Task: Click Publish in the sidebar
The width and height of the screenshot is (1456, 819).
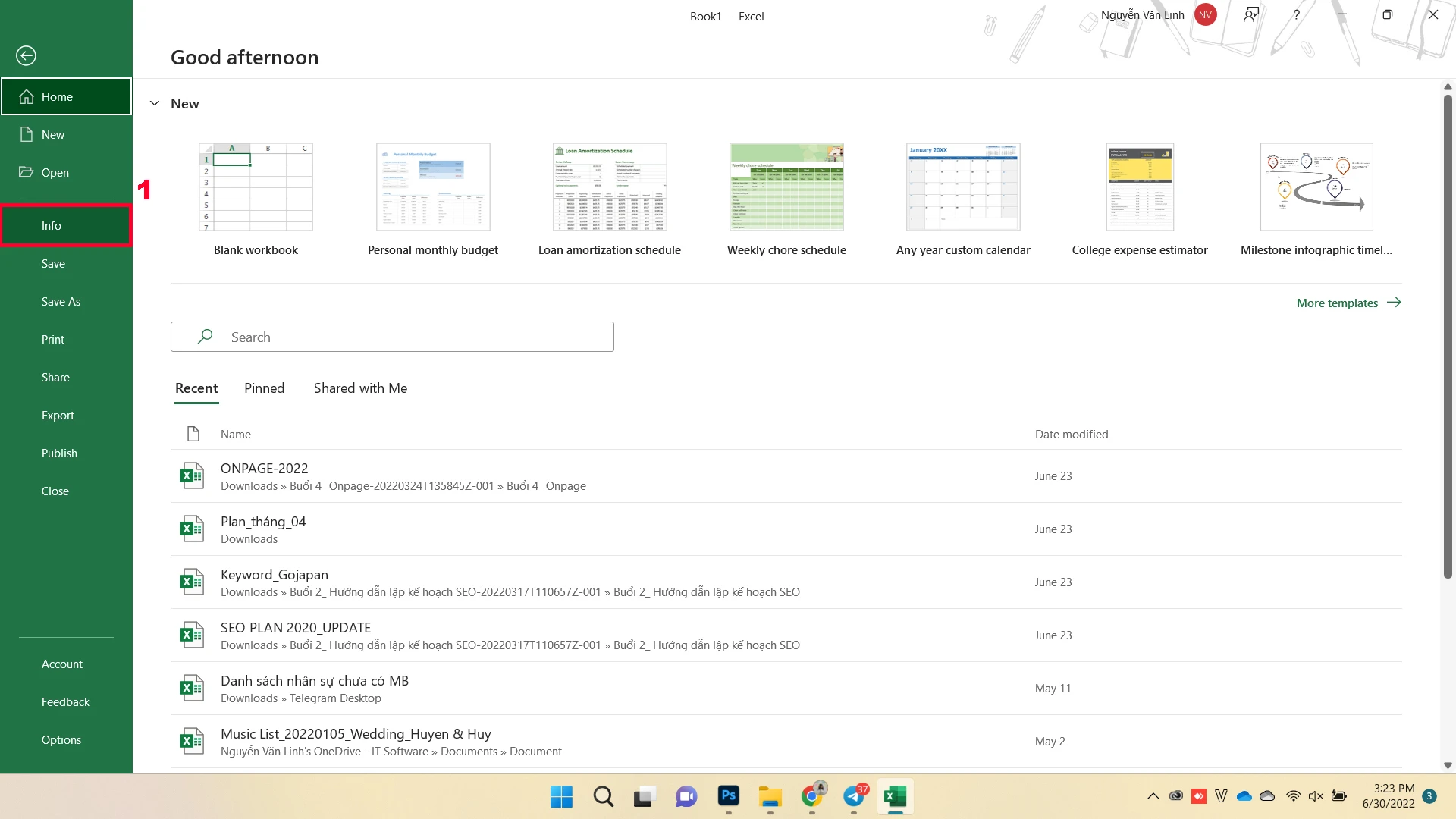Action: (x=66, y=453)
